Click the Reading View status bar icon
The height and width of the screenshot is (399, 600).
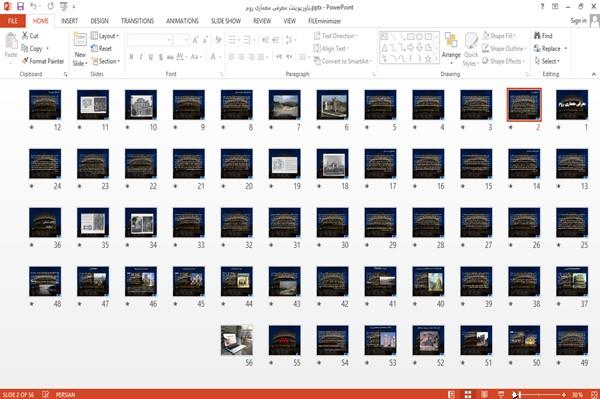click(x=484, y=394)
